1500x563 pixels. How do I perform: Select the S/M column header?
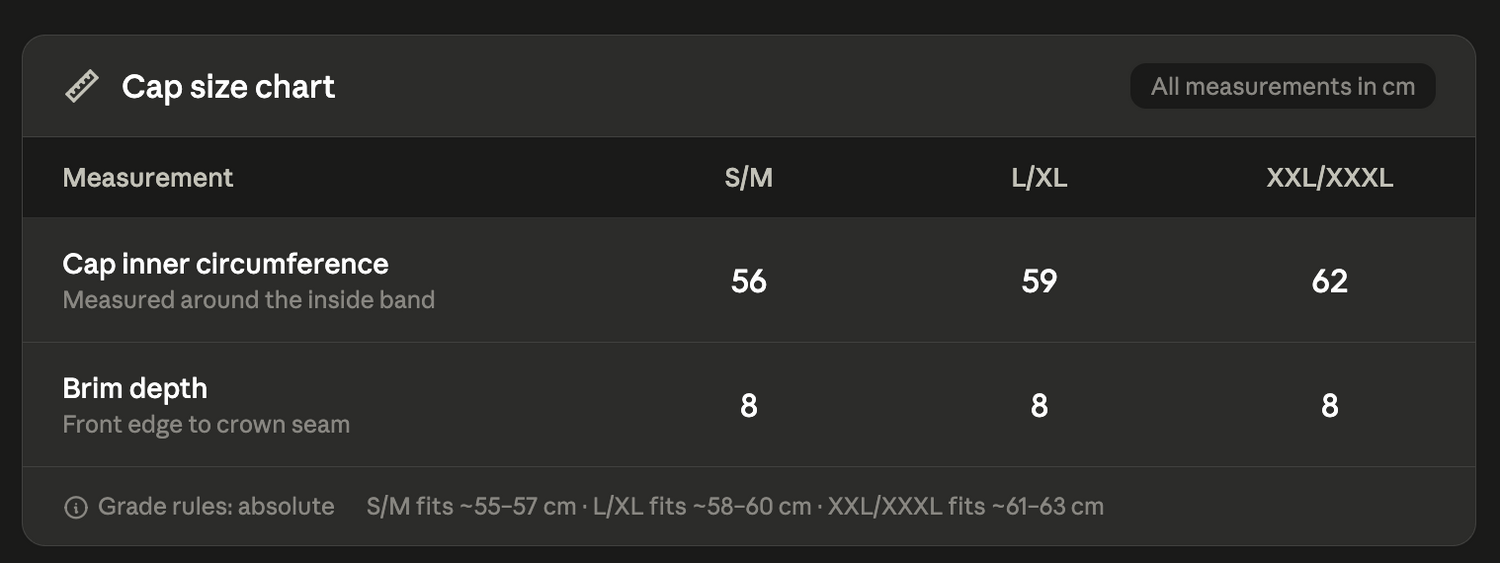tap(749, 178)
